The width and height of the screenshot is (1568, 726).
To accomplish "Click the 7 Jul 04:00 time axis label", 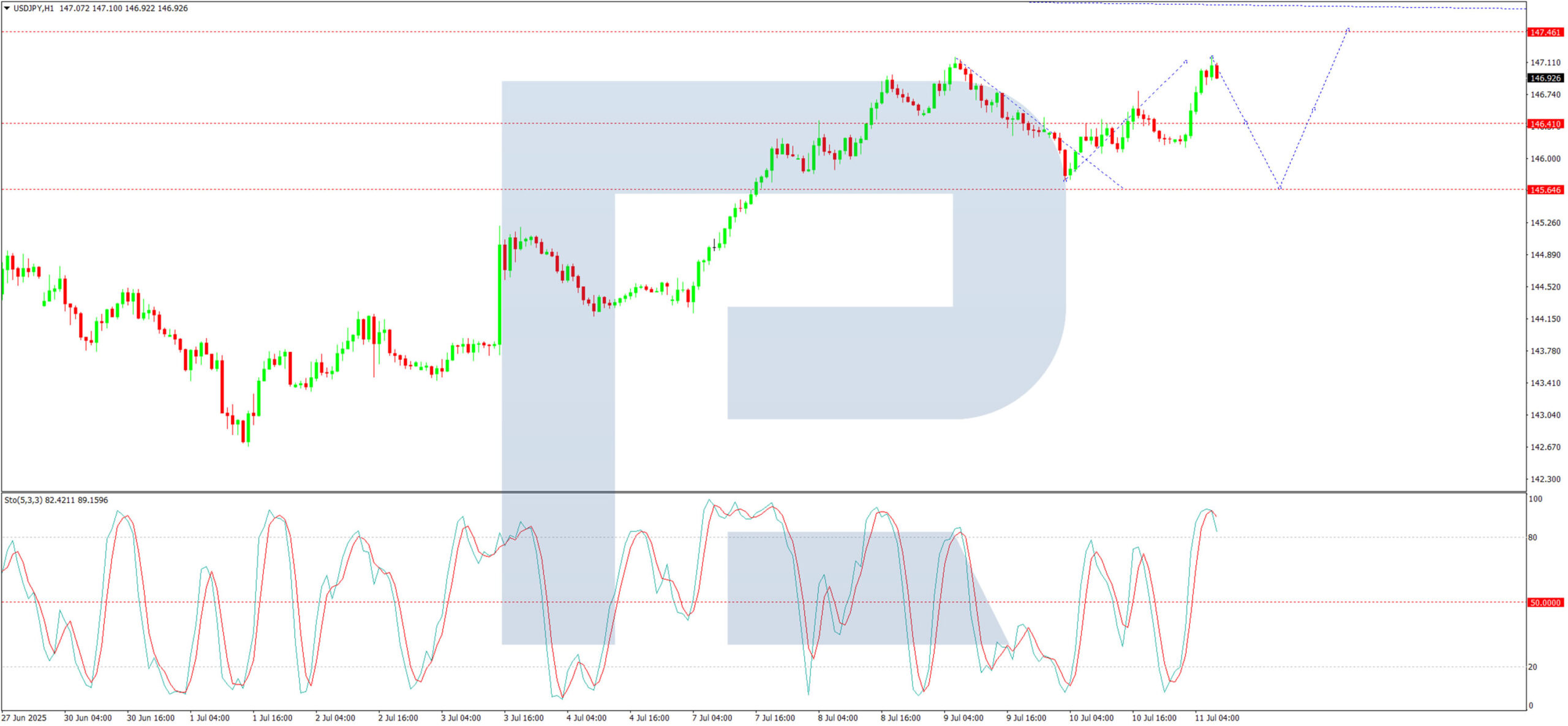I will pyautogui.click(x=712, y=717).
